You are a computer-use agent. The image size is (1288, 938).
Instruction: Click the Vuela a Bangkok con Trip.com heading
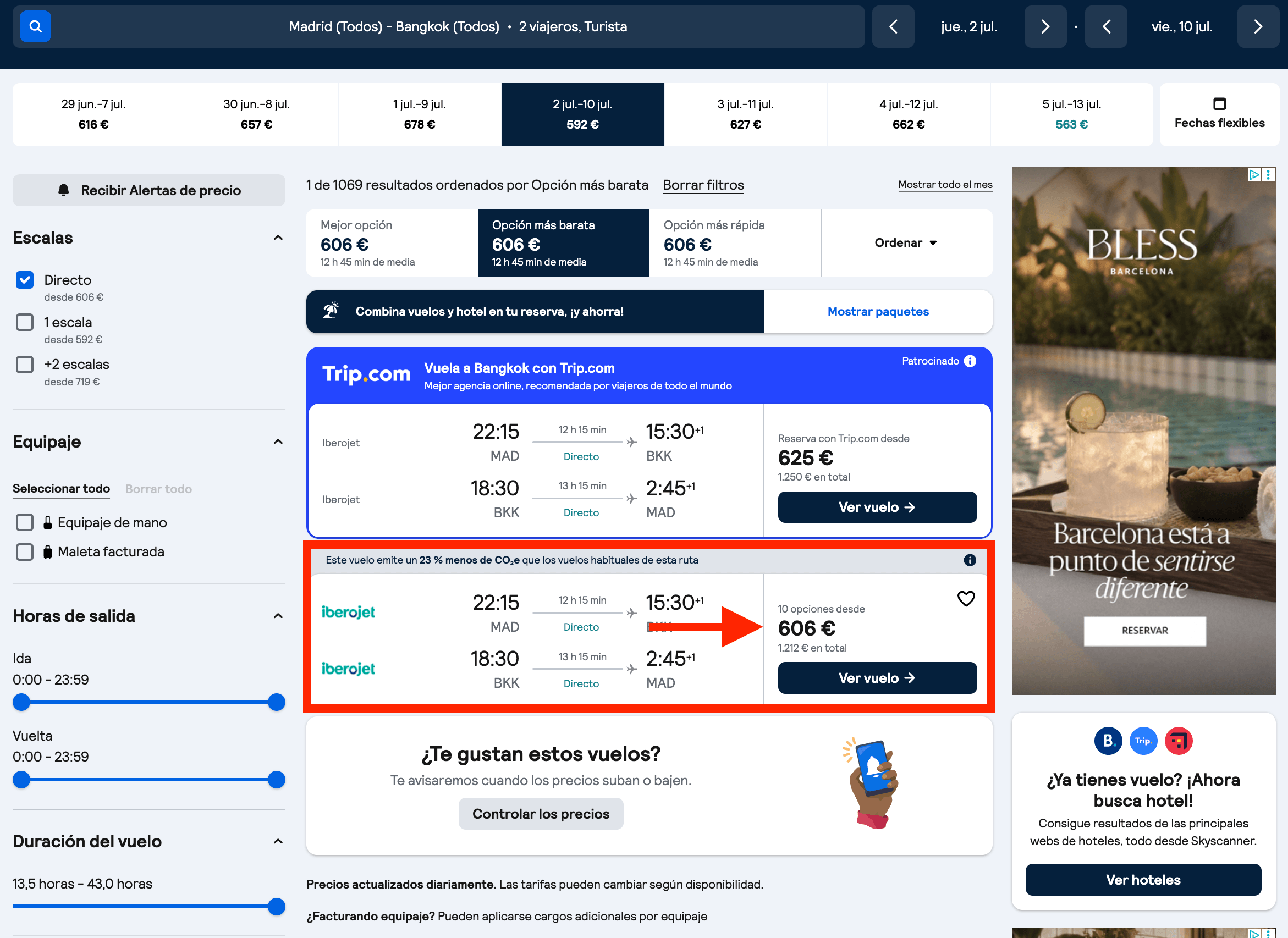coord(519,368)
